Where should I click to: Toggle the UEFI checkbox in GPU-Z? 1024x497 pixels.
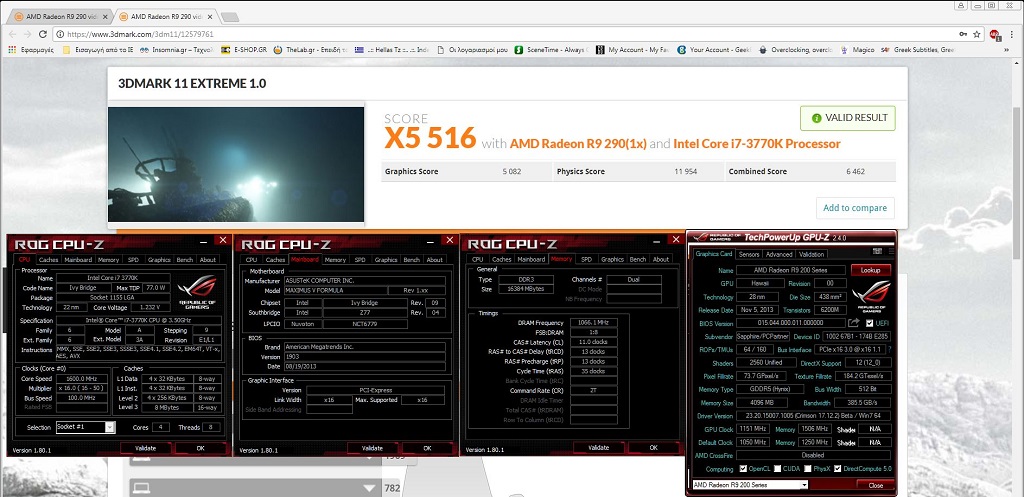tap(869, 323)
